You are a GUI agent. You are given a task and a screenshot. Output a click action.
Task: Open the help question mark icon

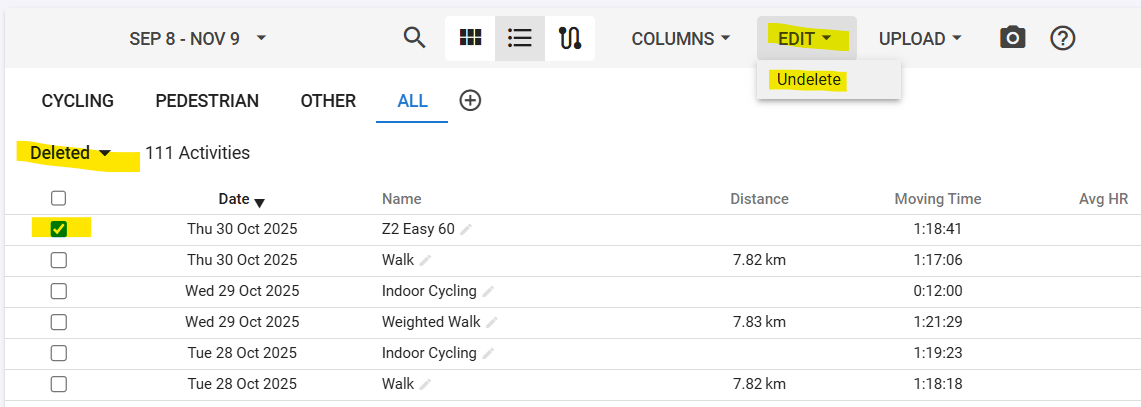(x=1062, y=38)
